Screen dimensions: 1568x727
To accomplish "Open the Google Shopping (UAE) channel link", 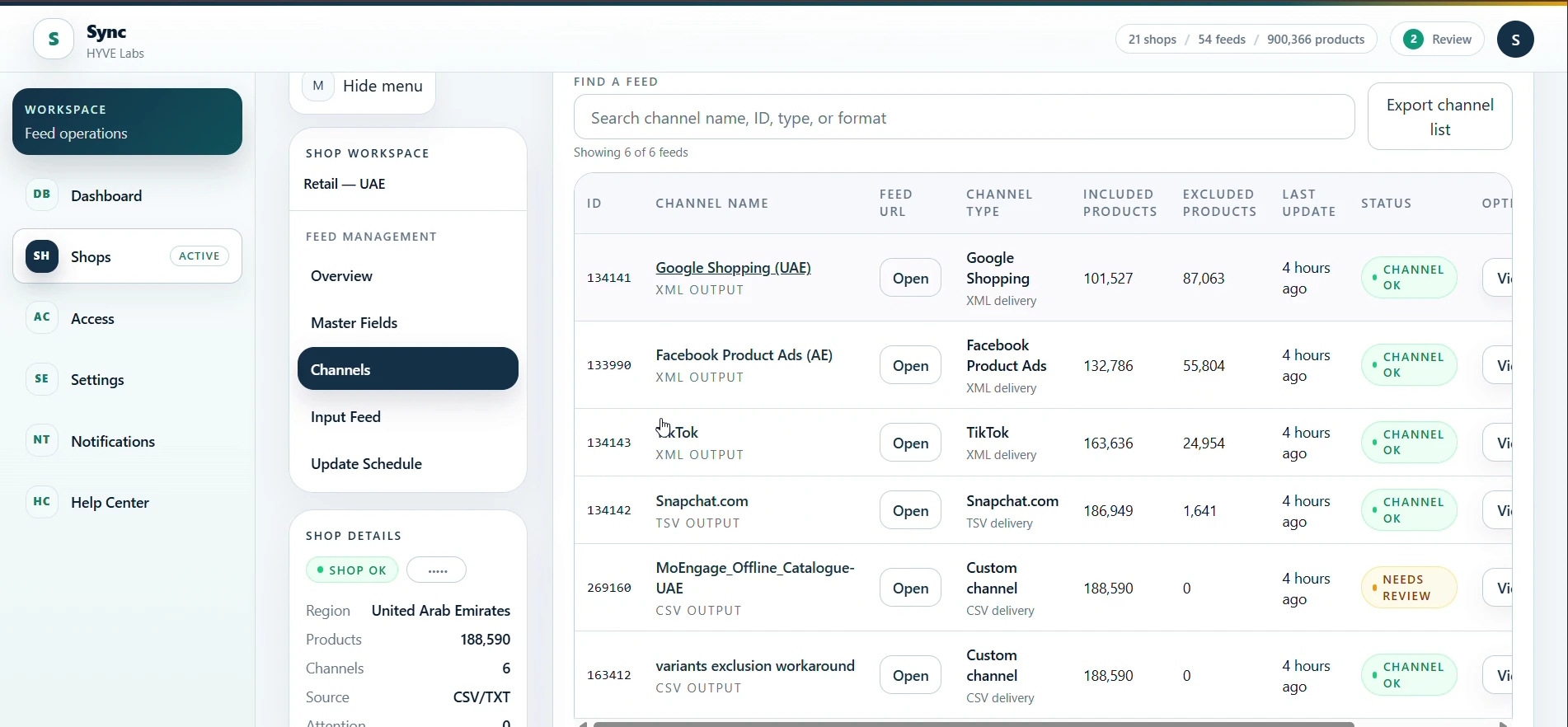I will 733,268.
